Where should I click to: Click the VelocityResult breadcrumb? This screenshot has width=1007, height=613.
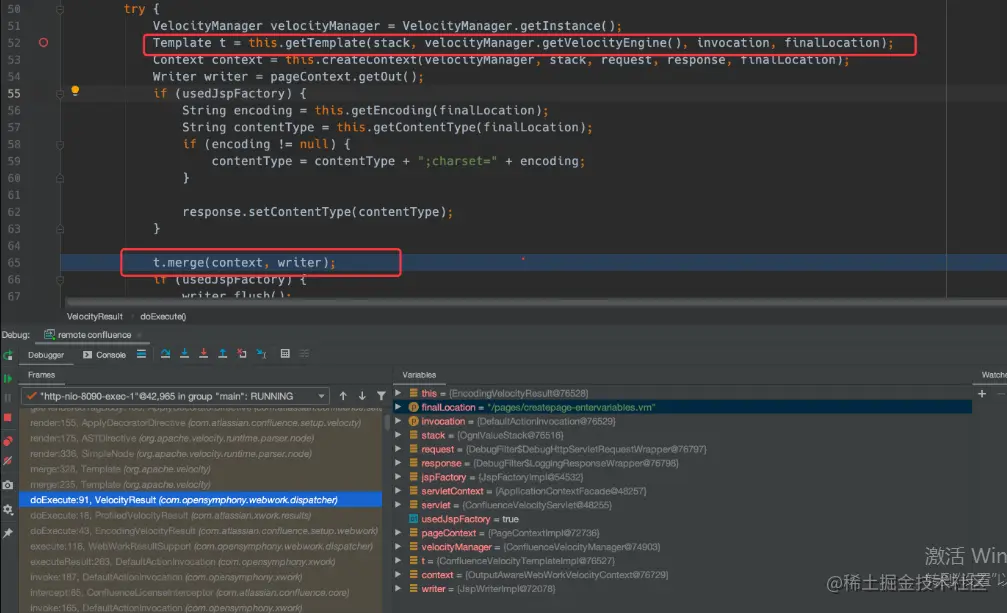pyautogui.click(x=94, y=316)
